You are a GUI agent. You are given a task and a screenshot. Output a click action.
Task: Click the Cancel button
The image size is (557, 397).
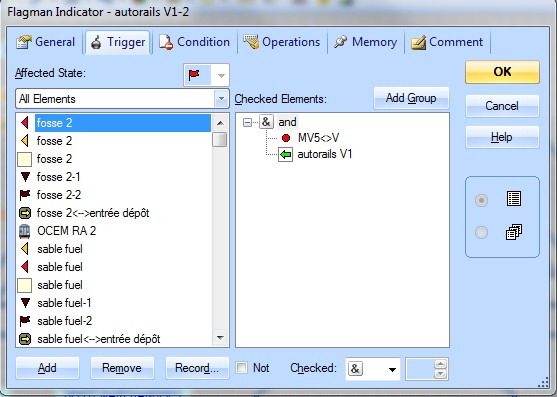pyautogui.click(x=502, y=106)
